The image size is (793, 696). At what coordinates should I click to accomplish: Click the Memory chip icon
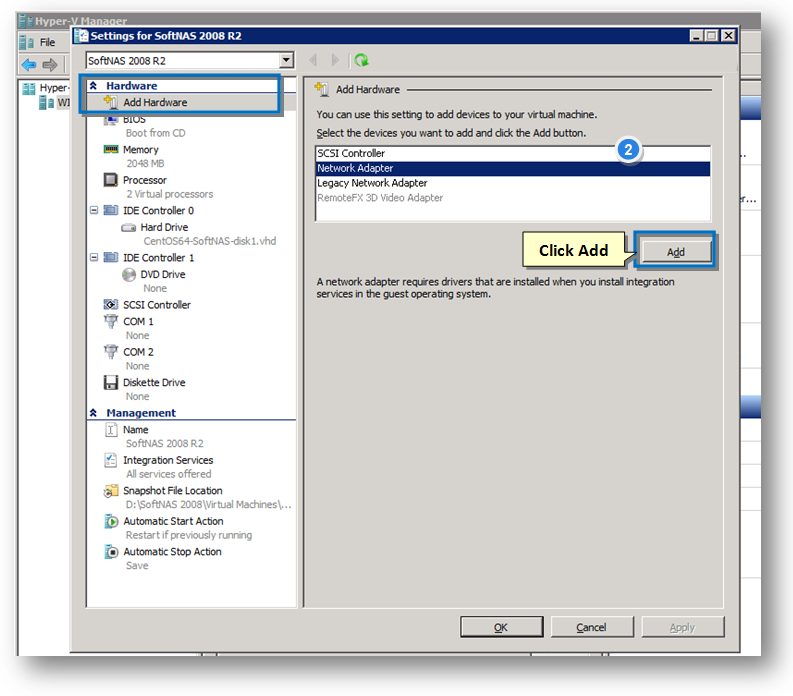point(111,149)
